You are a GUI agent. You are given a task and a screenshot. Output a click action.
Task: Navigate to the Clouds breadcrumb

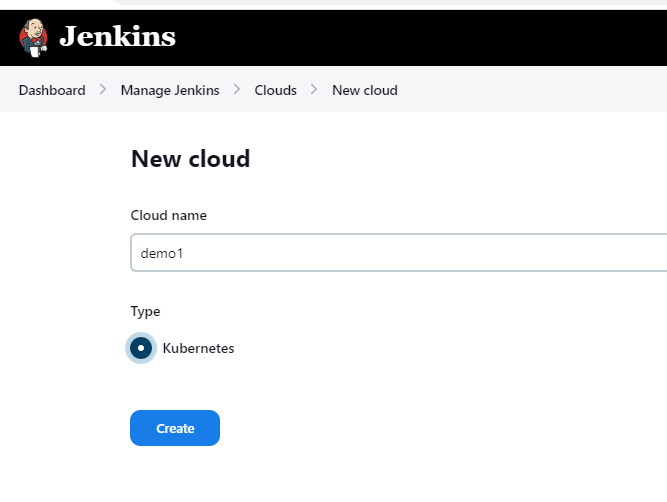(275, 90)
